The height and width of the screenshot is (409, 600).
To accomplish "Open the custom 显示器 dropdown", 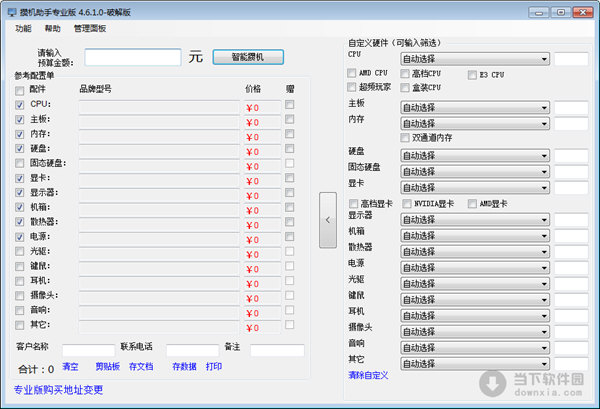I will point(475,220).
